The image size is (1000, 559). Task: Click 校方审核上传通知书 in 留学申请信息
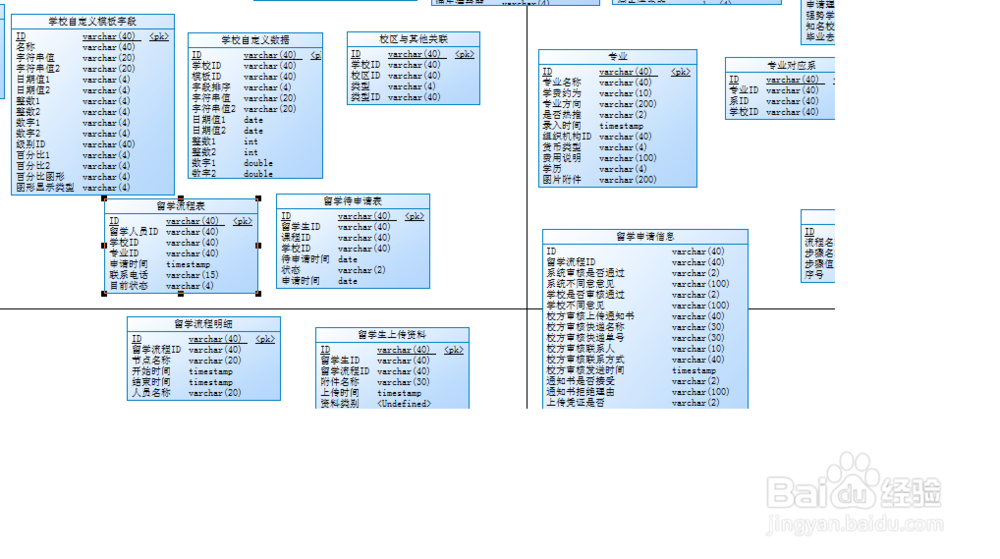591,316
